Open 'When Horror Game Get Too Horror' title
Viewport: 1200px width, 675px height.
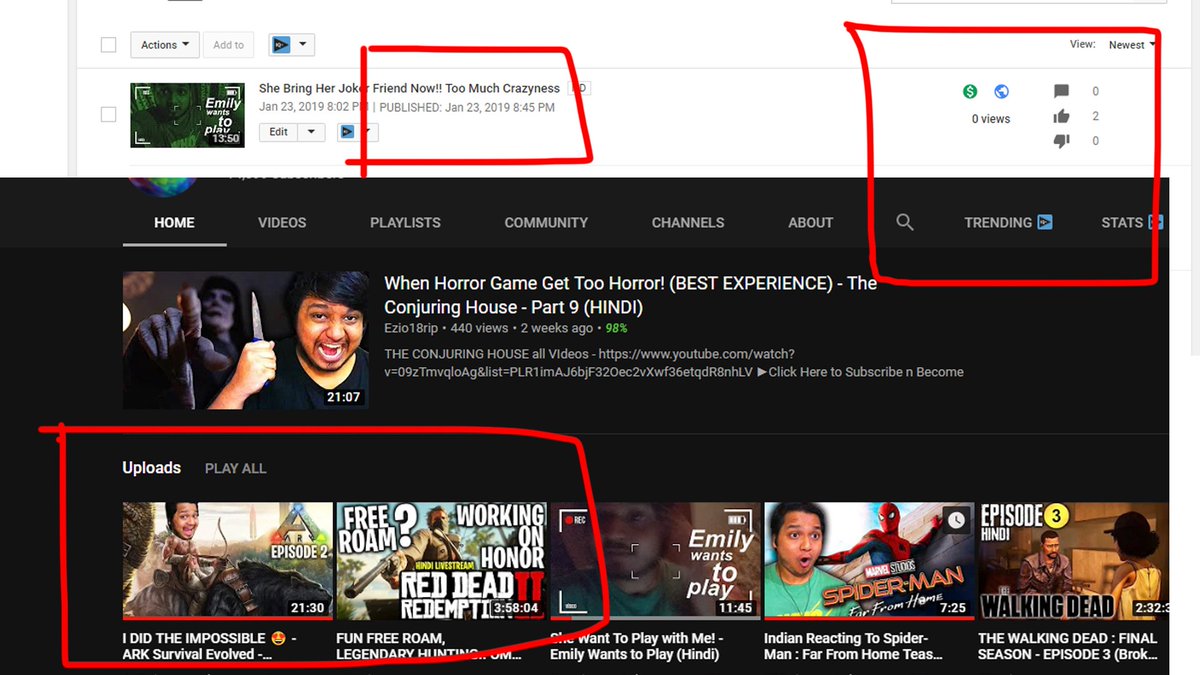[x=630, y=295]
